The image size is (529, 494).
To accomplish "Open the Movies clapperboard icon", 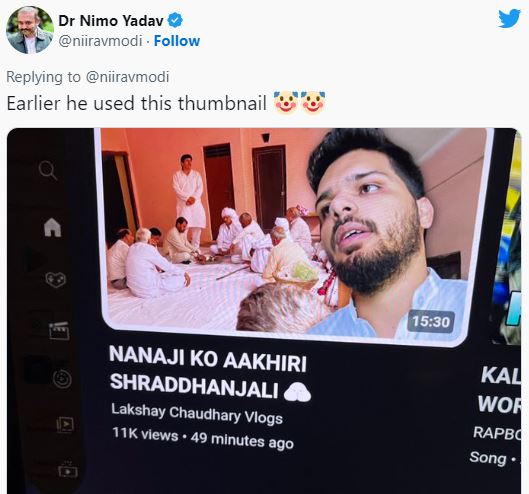I will [x=59, y=331].
